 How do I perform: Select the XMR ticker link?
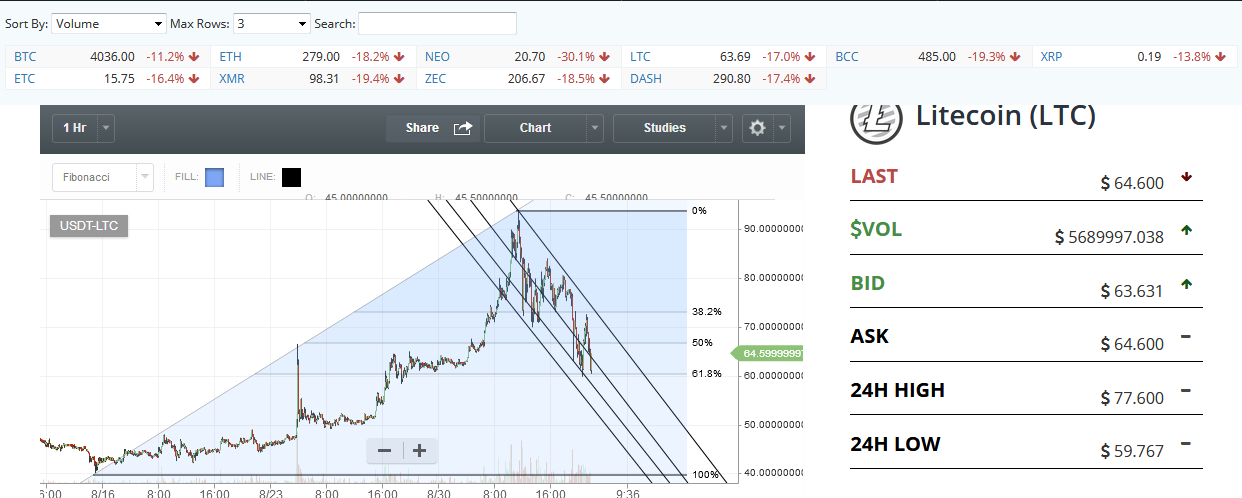(x=231, y=78)
